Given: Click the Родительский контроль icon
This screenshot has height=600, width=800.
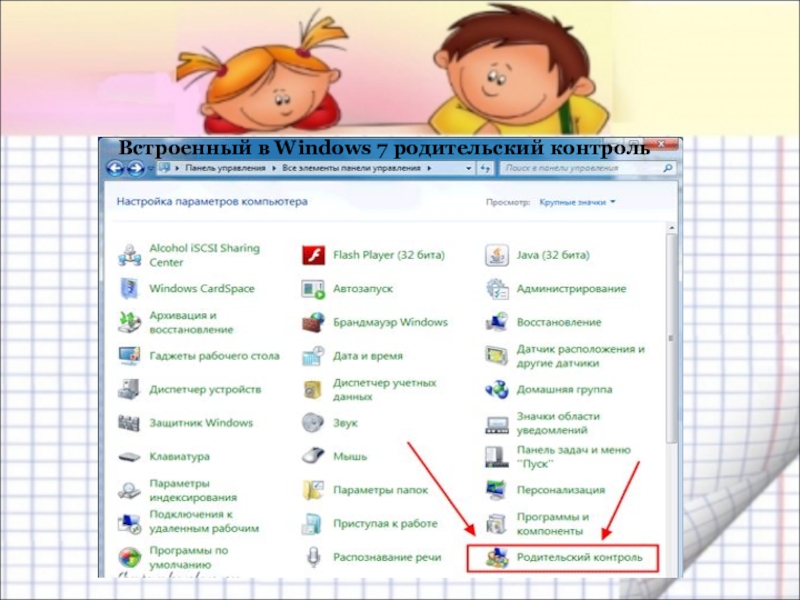Looking at the screenshot, I should pos(496,558).
